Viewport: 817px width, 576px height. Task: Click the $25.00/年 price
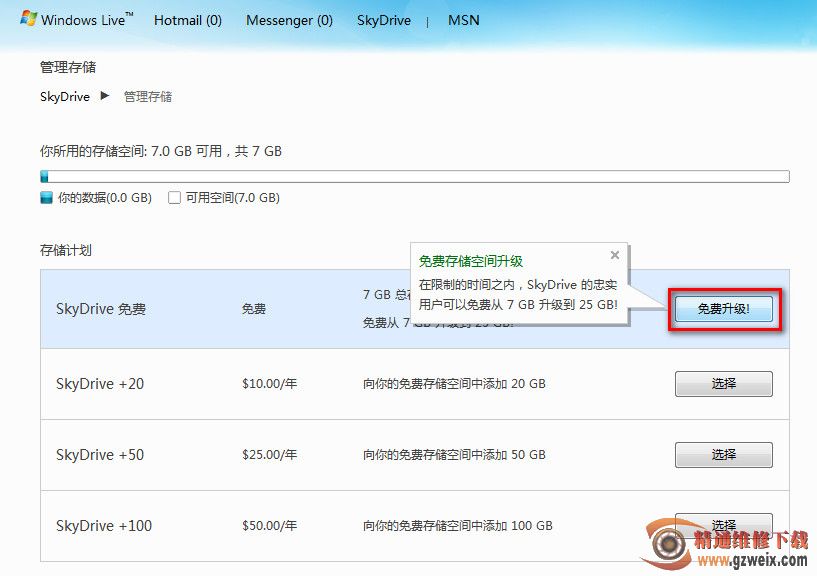click(269, 455)
